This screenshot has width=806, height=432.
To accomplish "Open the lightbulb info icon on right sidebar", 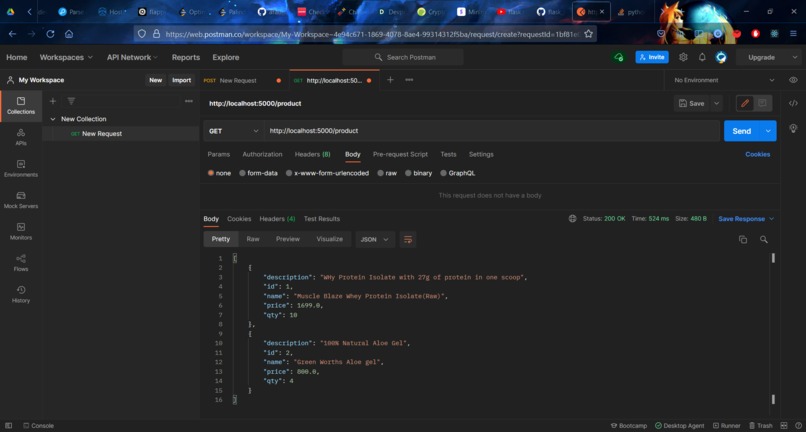I will 793,128.
